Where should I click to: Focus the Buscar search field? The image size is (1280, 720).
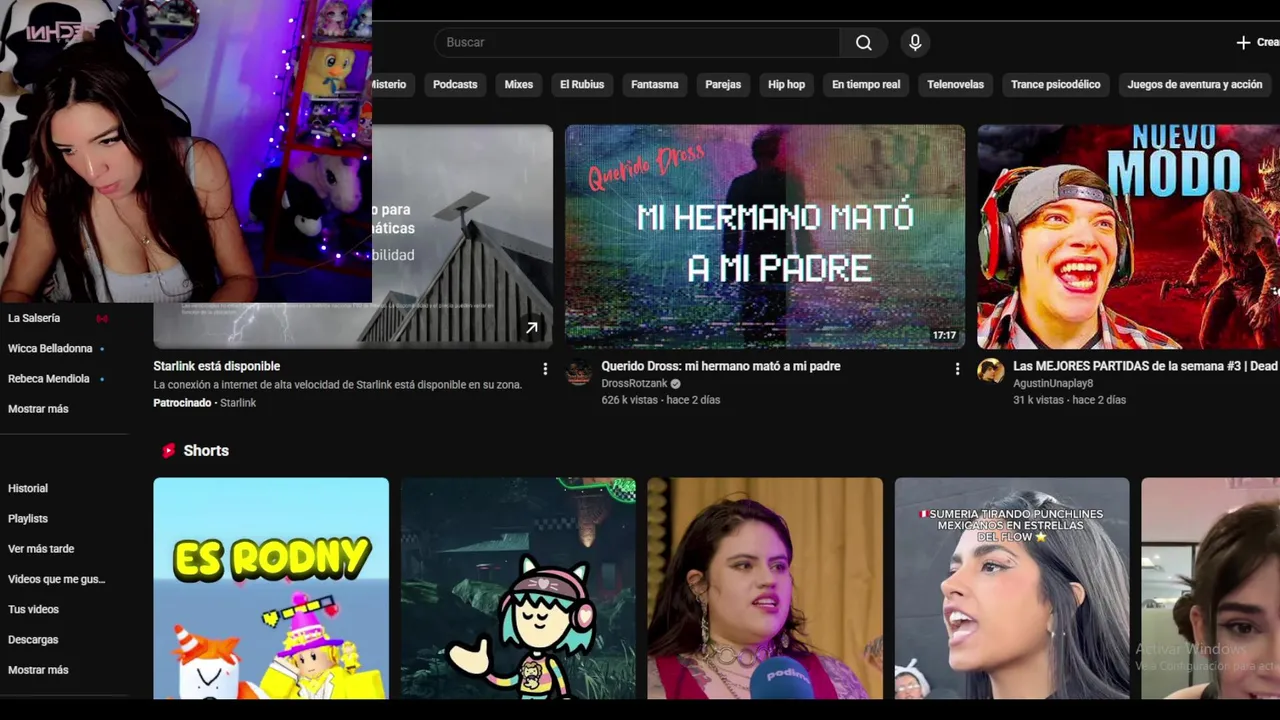[638, 42]
